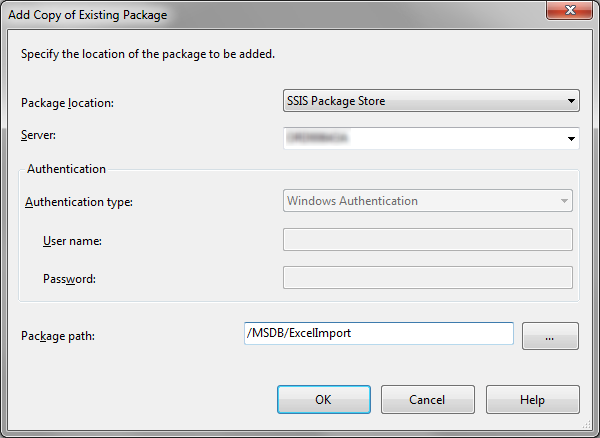The image size is (600, 438).
Task: Open the Package location dropdown arrow
Action: click(x=571, y=101)
